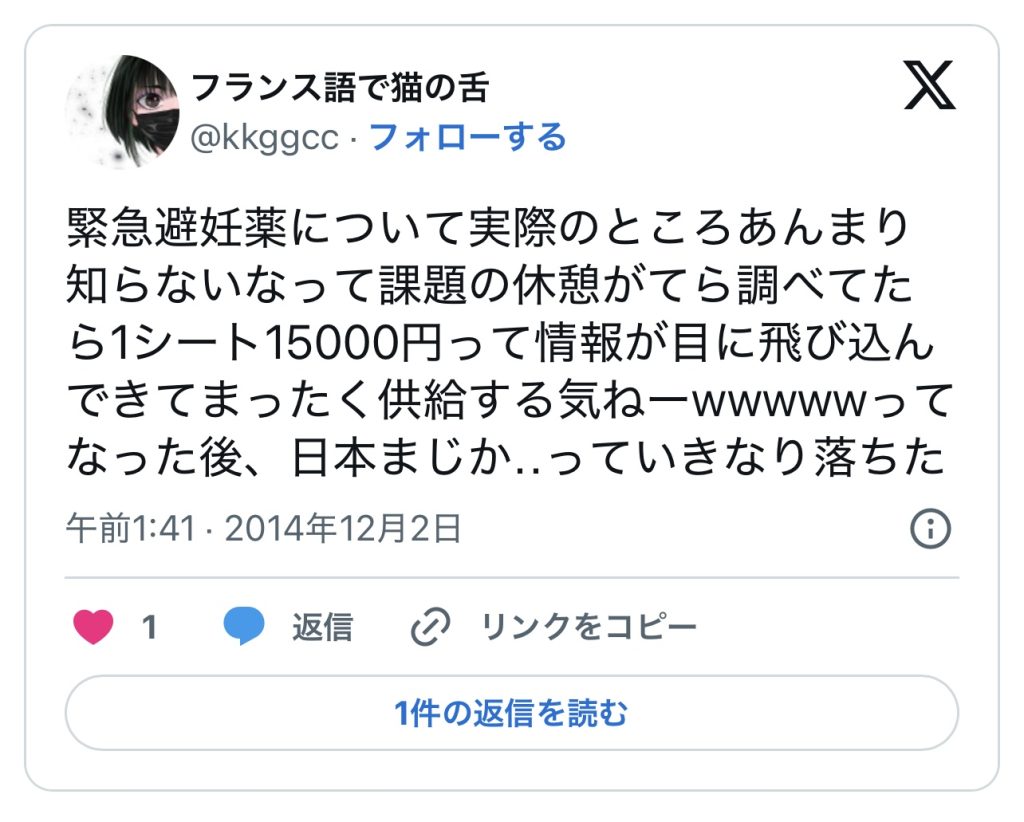Open display name フランス語で猫の舌
The image size is (1024, 822).
(x=340, y=87)
